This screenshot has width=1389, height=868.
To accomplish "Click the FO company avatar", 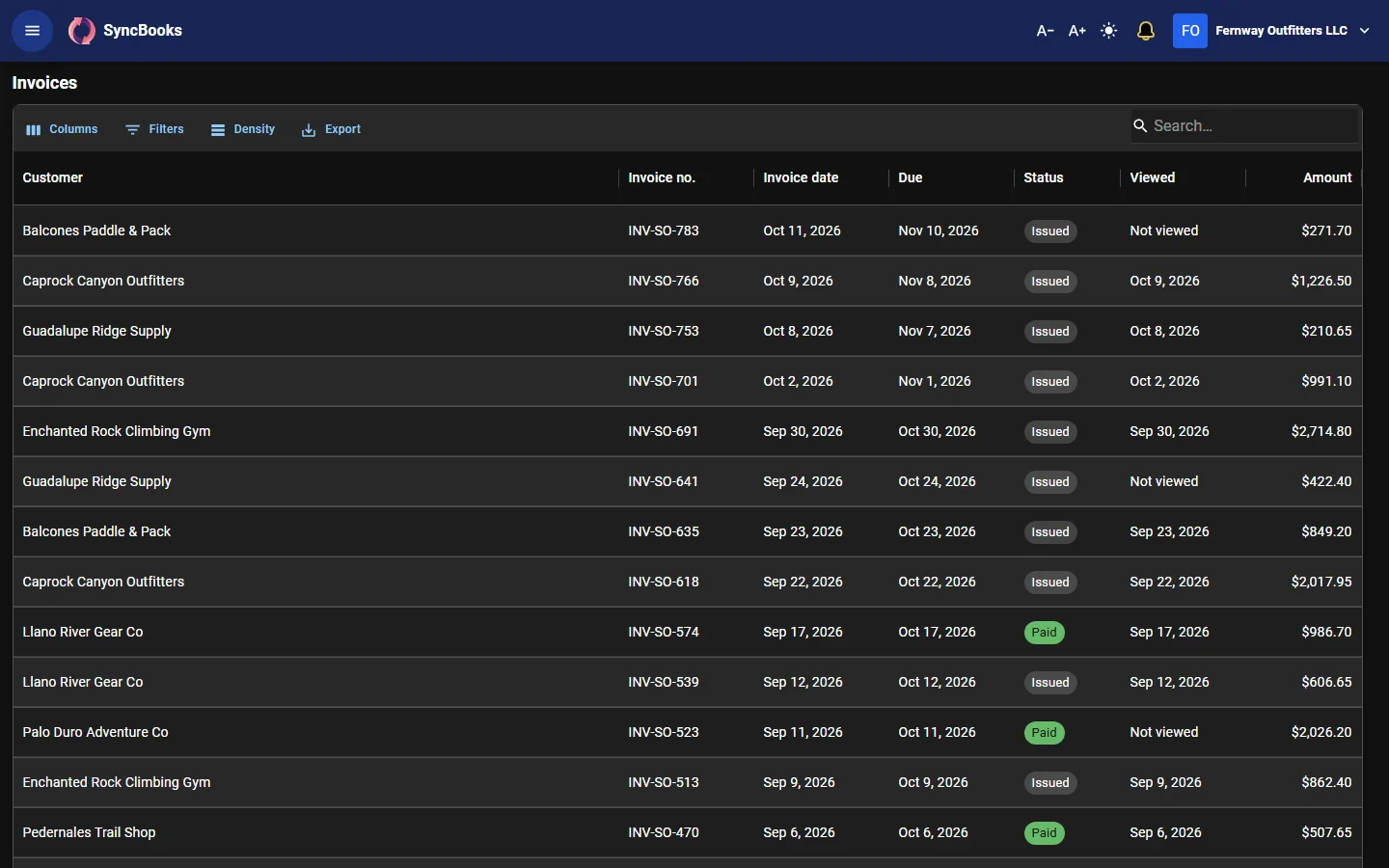I will point(1190,31).
